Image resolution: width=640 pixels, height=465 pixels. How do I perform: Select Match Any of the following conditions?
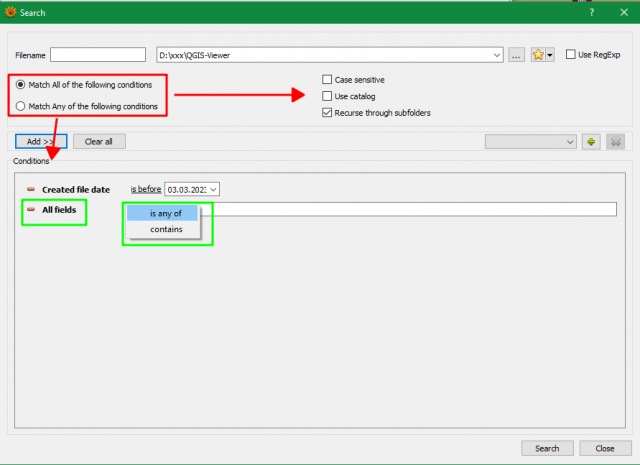(x=20, y=106)
